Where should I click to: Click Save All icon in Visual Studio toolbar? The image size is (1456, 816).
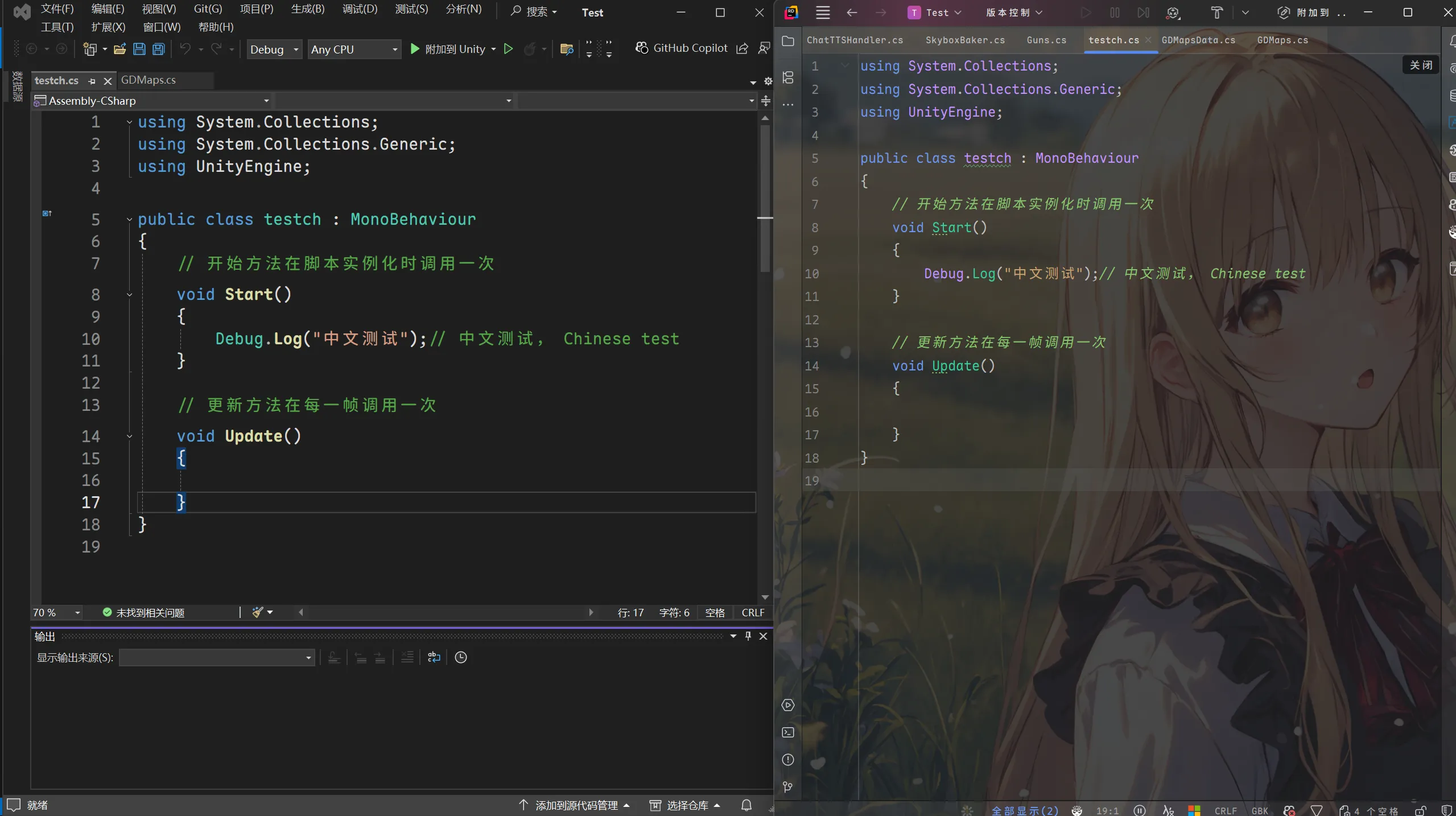(159, 50)
